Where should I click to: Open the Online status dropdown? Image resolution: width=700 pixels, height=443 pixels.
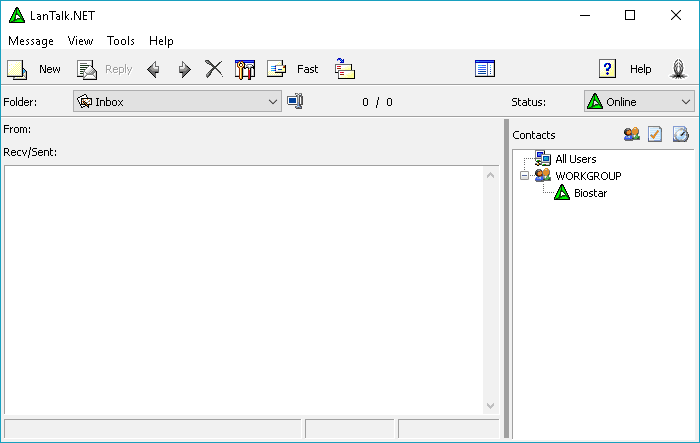639,101
